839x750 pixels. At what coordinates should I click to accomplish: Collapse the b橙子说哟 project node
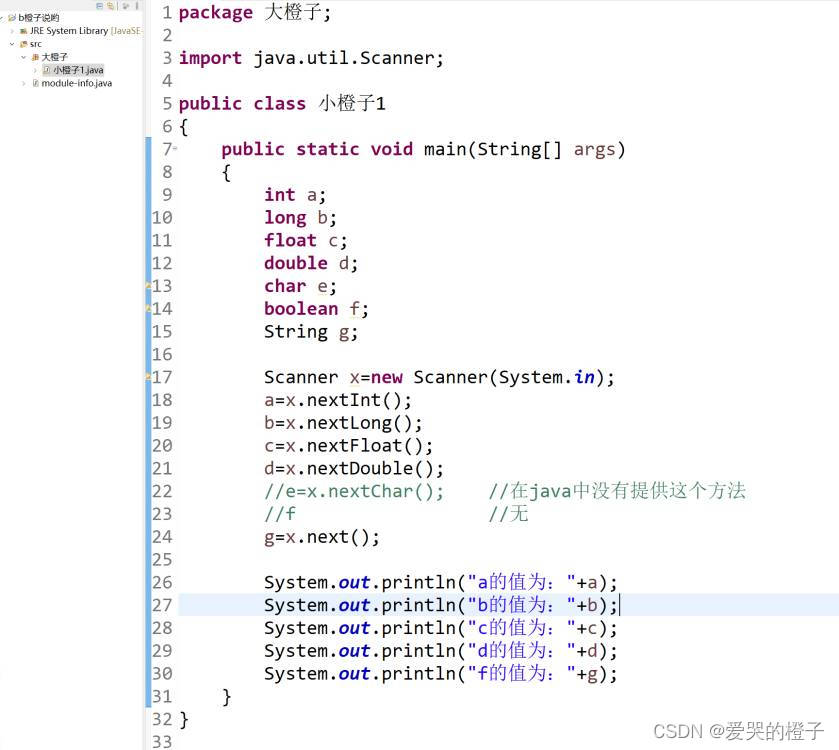click(2, 18)
